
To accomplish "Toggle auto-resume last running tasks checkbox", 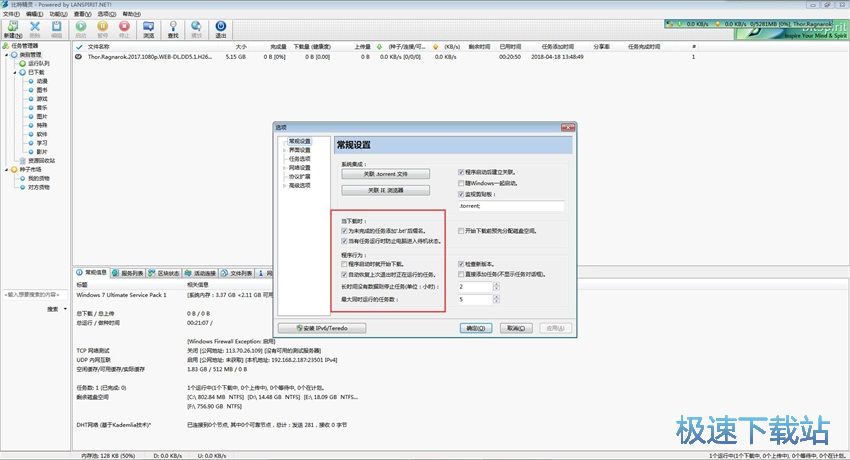I will tap(344, 275).
